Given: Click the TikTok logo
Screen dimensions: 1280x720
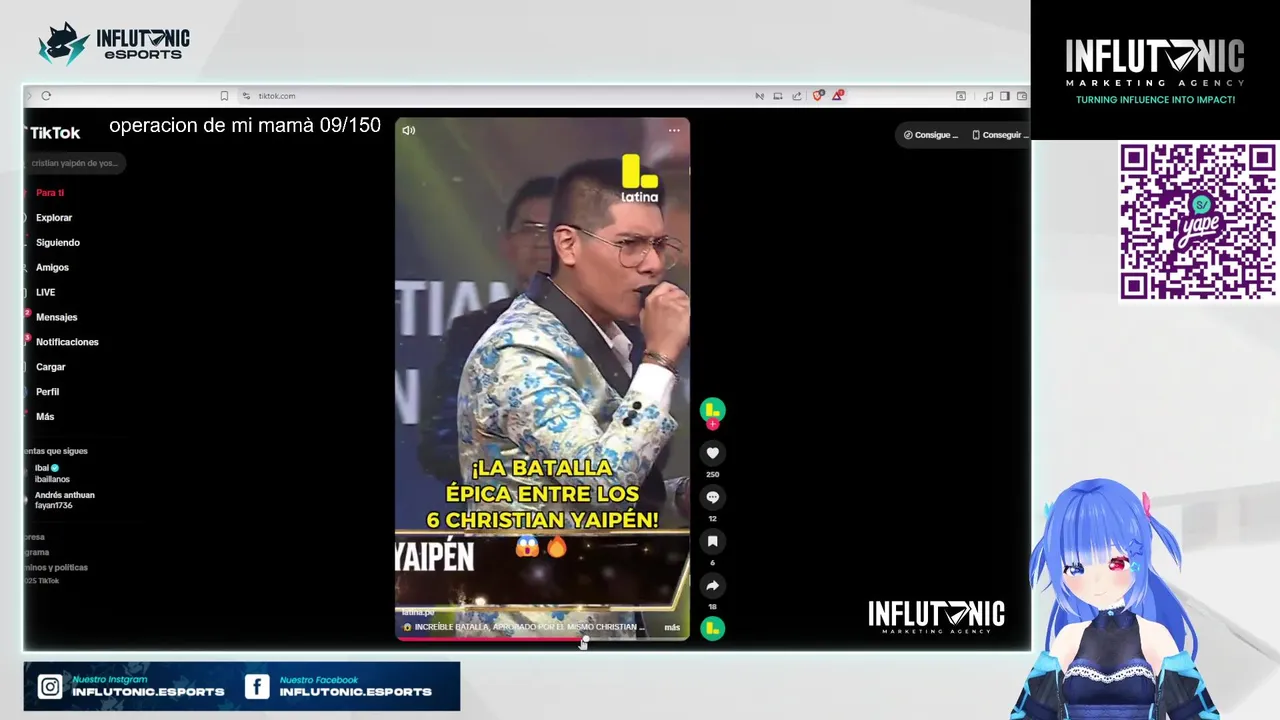Looking at the screenshot, I should [x=53, y=133].
